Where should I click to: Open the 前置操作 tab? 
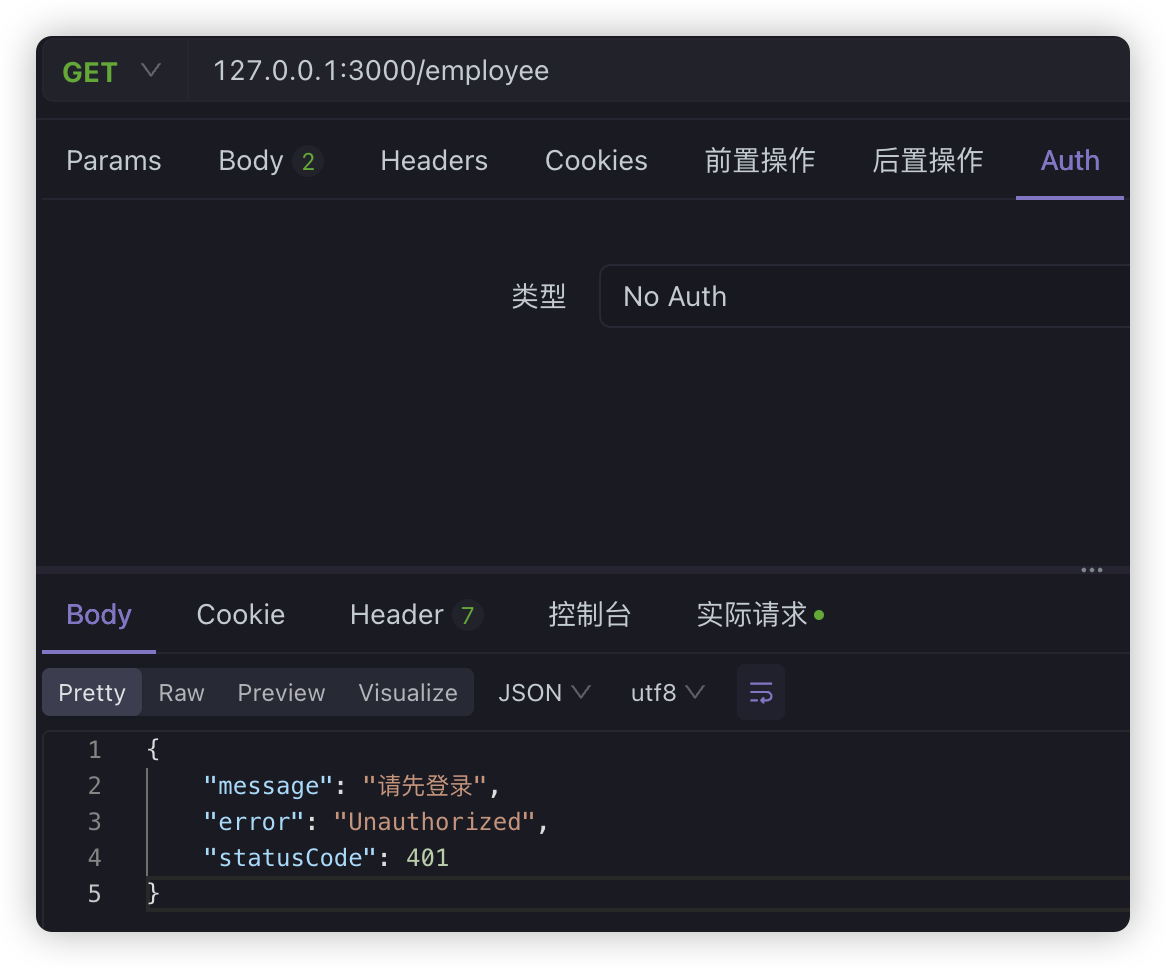pos(760,161)
